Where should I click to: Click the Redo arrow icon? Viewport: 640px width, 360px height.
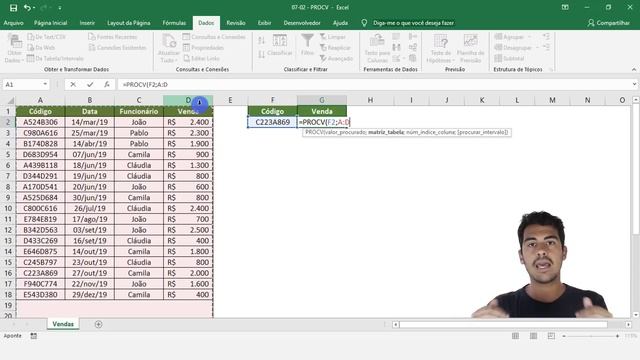point(43,8)
